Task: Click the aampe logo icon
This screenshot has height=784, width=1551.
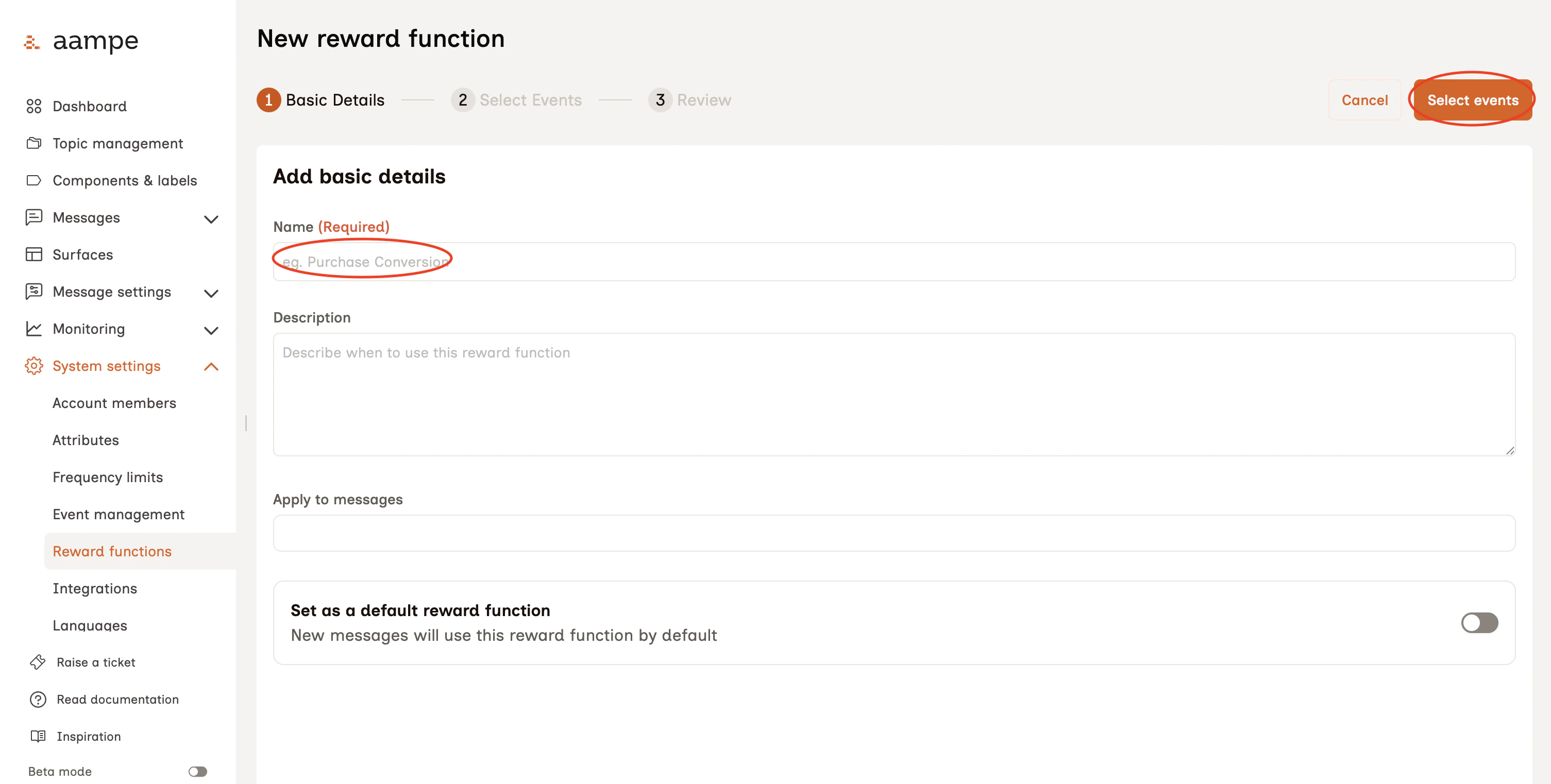Action: [x=32, y=42]
